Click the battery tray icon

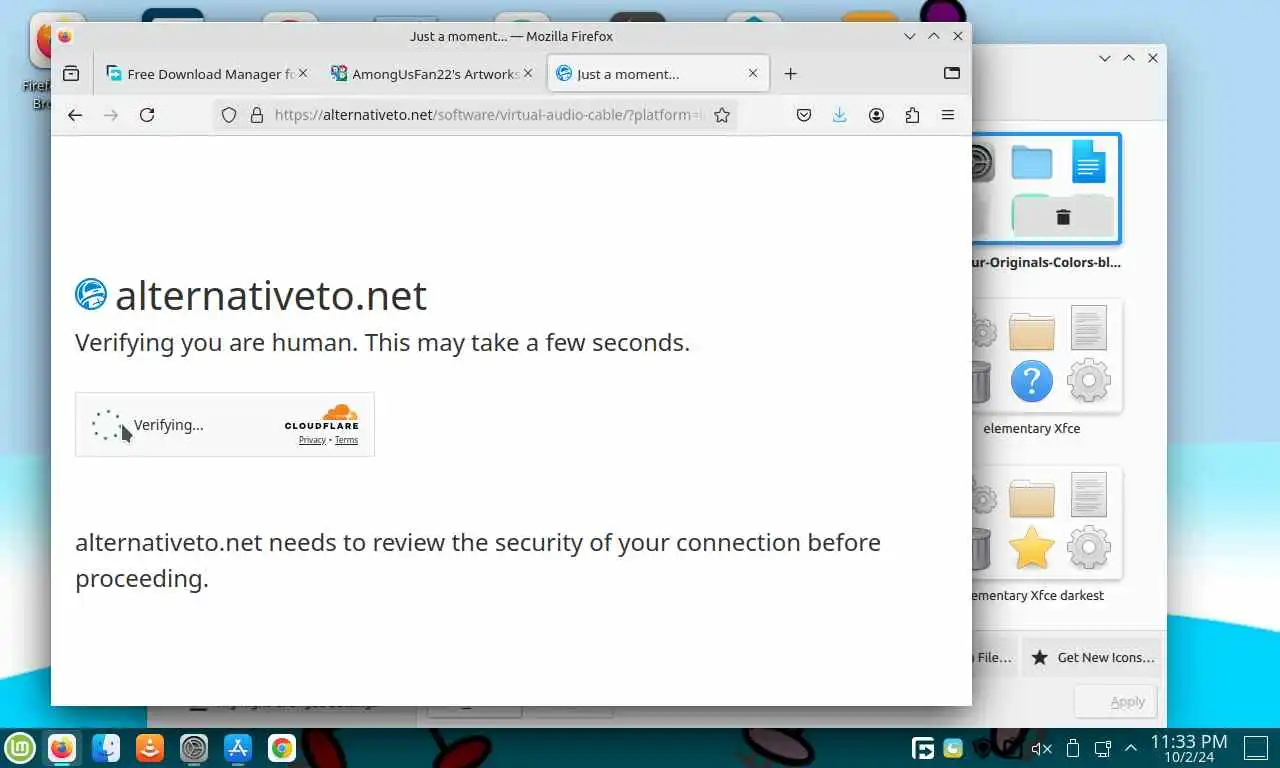point(1073,748)
